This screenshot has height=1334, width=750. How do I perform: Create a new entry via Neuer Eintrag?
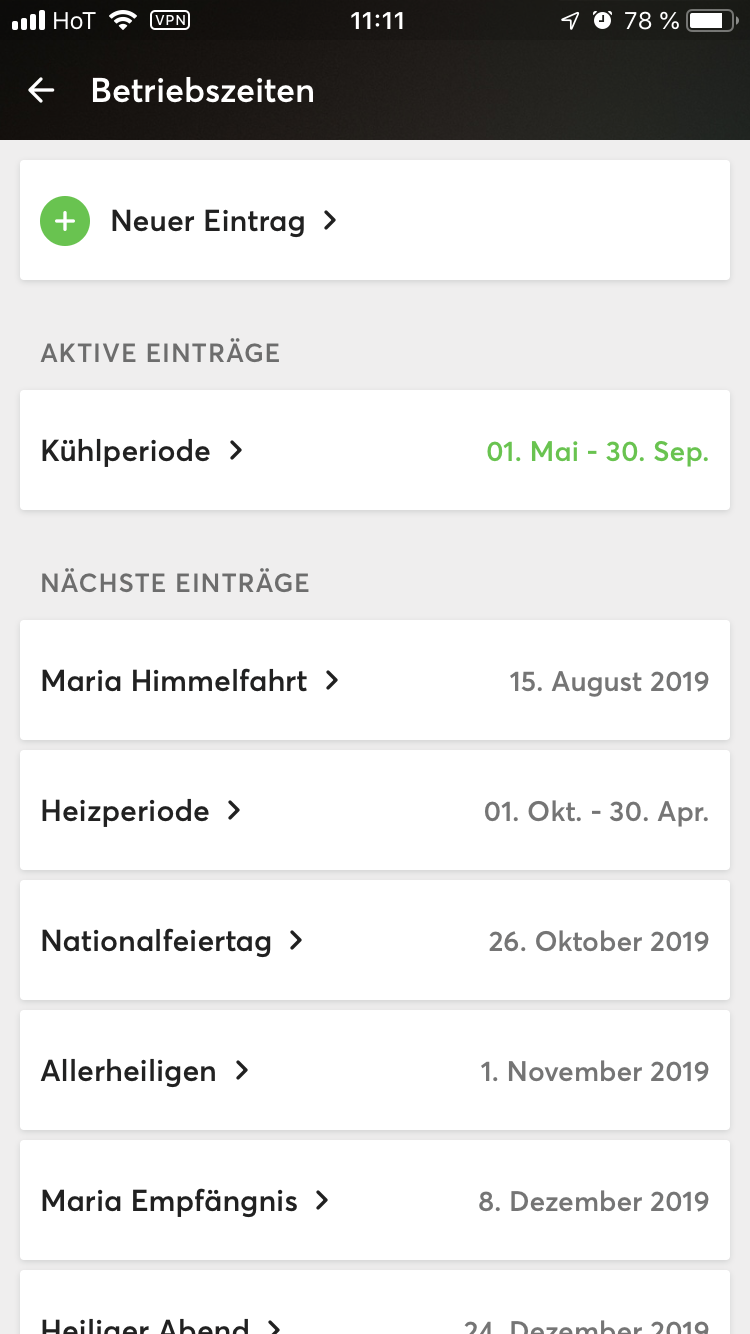click(x=208, y=221)
